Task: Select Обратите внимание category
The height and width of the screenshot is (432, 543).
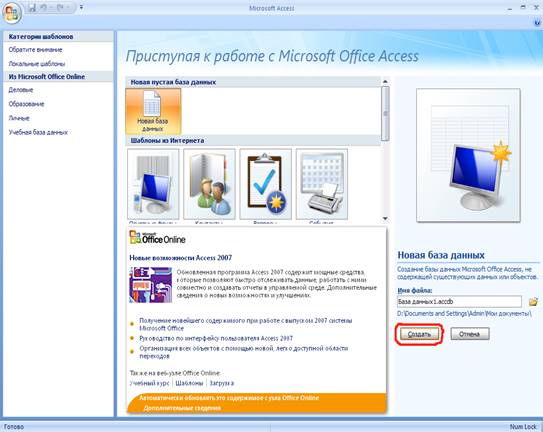Action: (x=35, y=50)
